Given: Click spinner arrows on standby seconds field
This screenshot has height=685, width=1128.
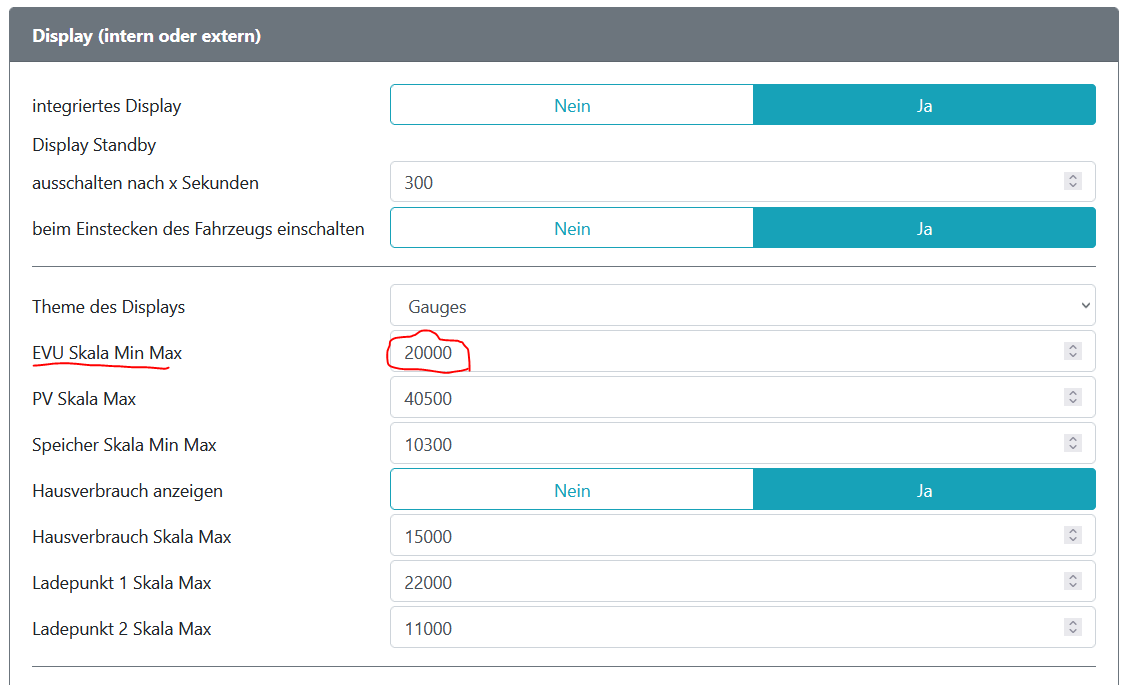Looking at the screenshot, I should [1073, 182].
